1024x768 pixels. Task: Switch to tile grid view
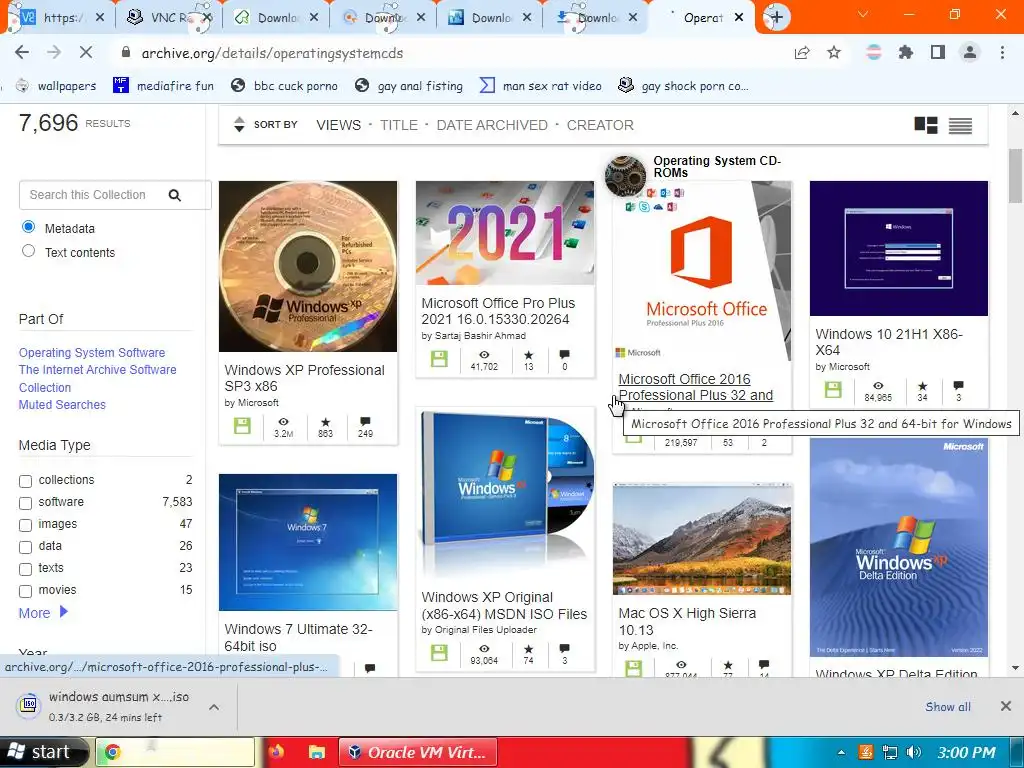[925, 125]
